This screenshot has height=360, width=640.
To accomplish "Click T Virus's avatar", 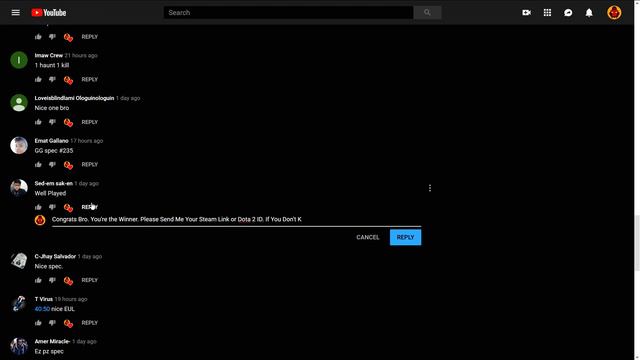I will tap(19, 304).
